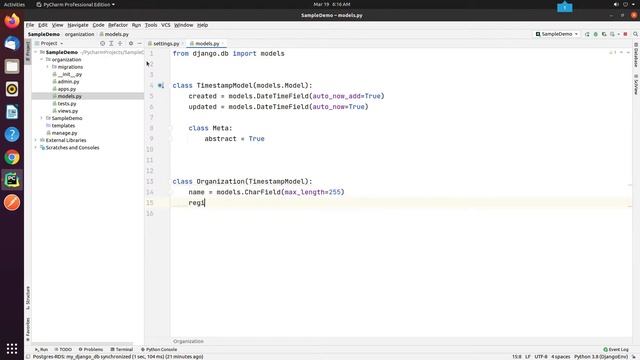This screenshot has width=640, height=360.
Task: Click Organization breadcrumb below editor
Action: pos(188,341)
